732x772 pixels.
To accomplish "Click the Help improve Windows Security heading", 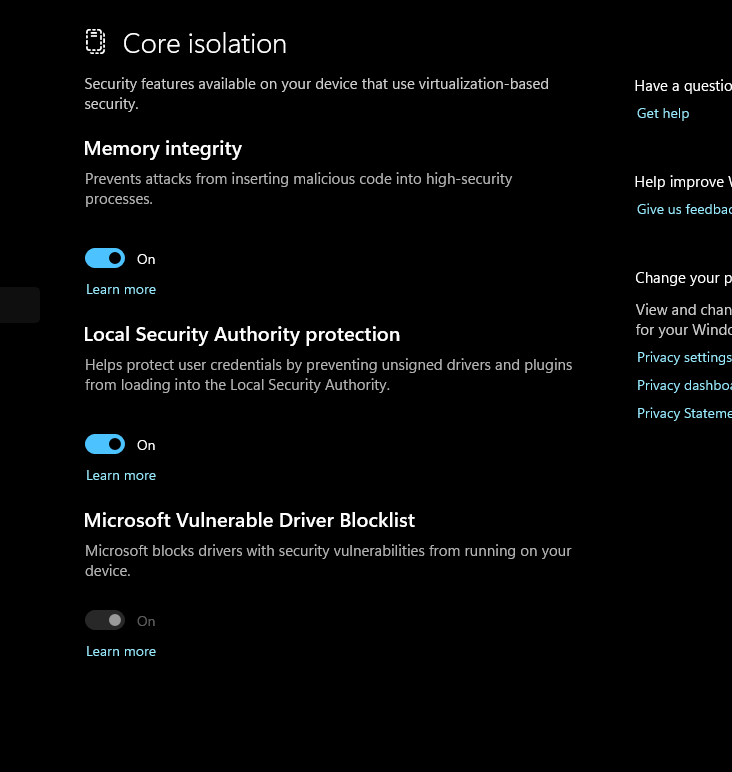I will pyautogui.click(x=684, y=182).
